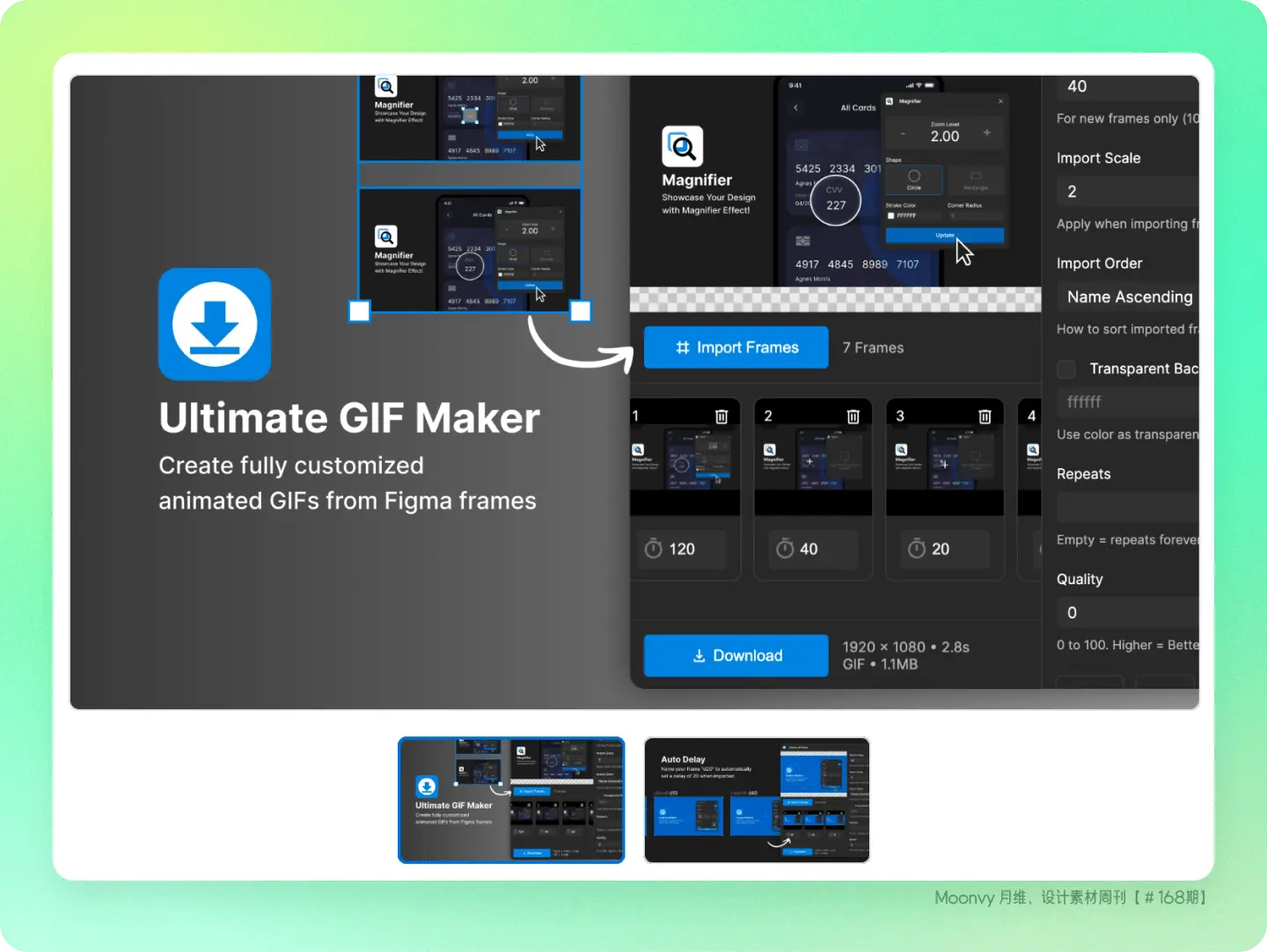Click the ffffff transparent color field

pos(1128,402)
